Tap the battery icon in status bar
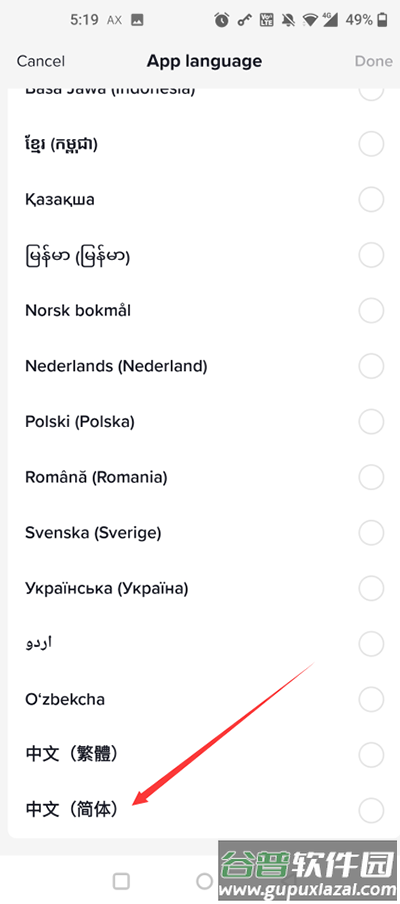The width and height of the screenshot is (400, 904). point(382,20)
